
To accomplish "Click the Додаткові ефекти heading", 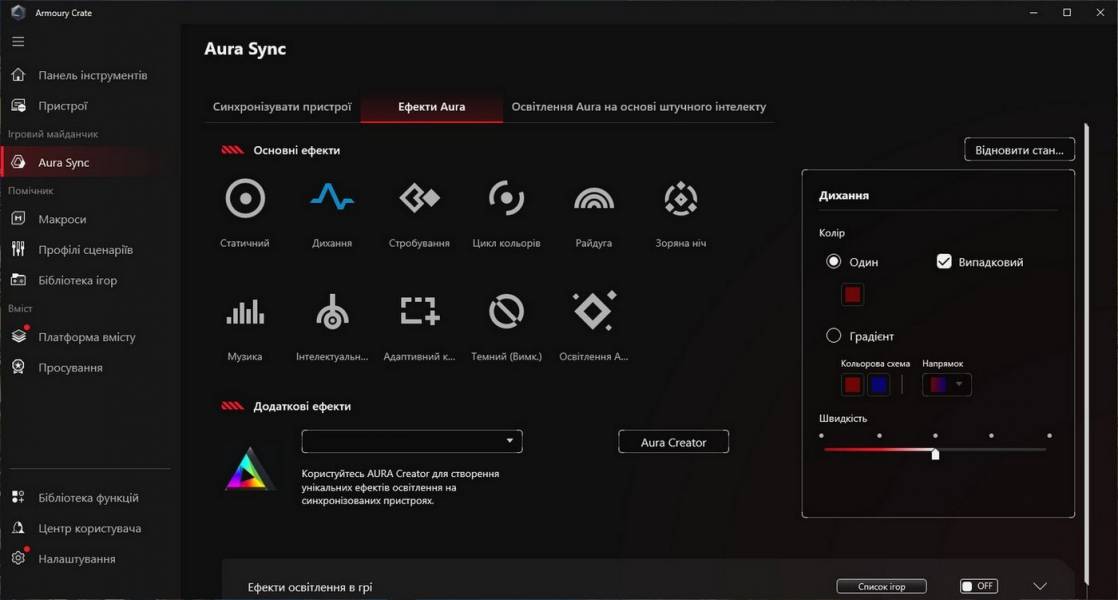I will pyautogui.click(x=302, y=406).
